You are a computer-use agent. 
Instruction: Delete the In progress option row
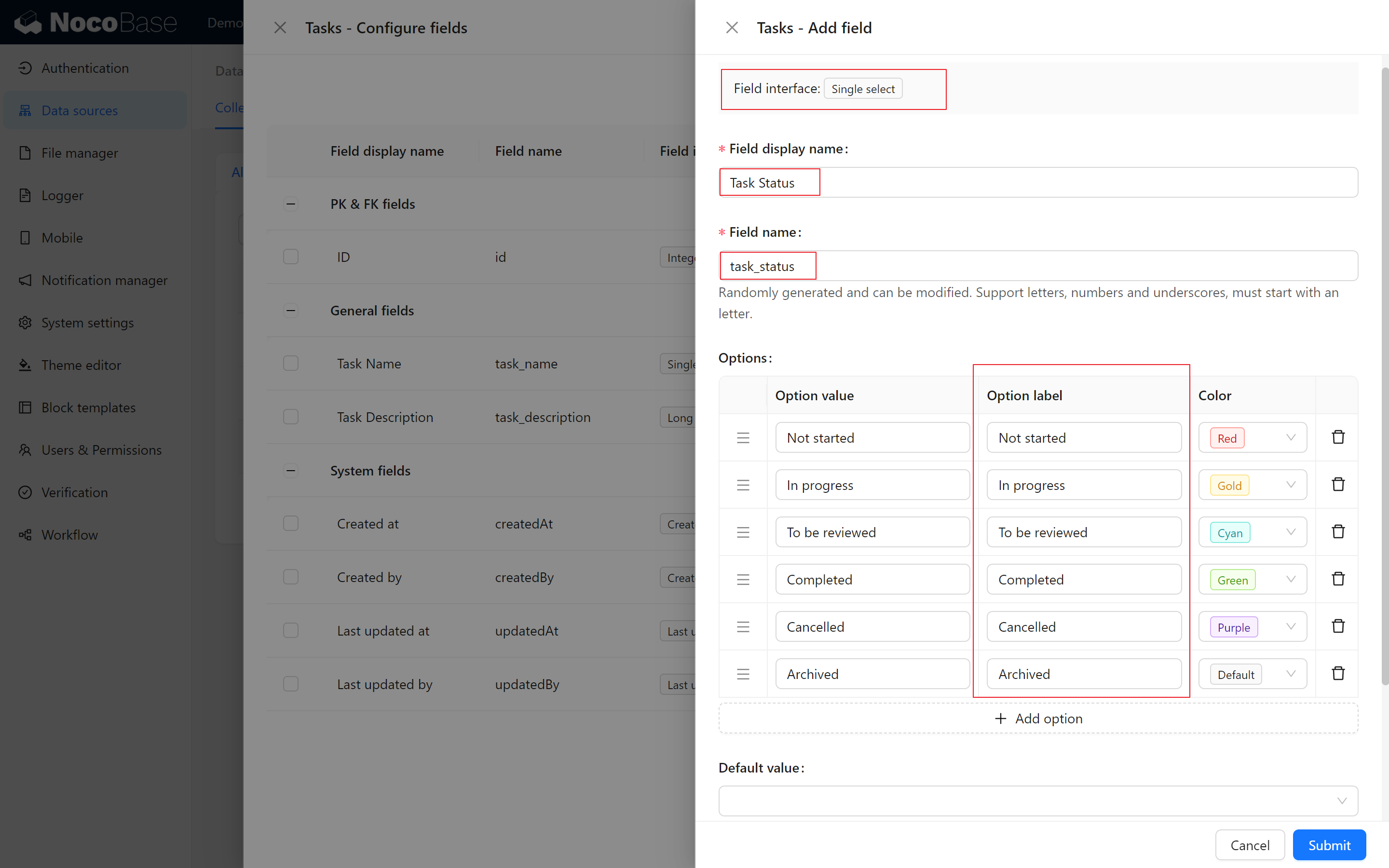(1338, 485)
